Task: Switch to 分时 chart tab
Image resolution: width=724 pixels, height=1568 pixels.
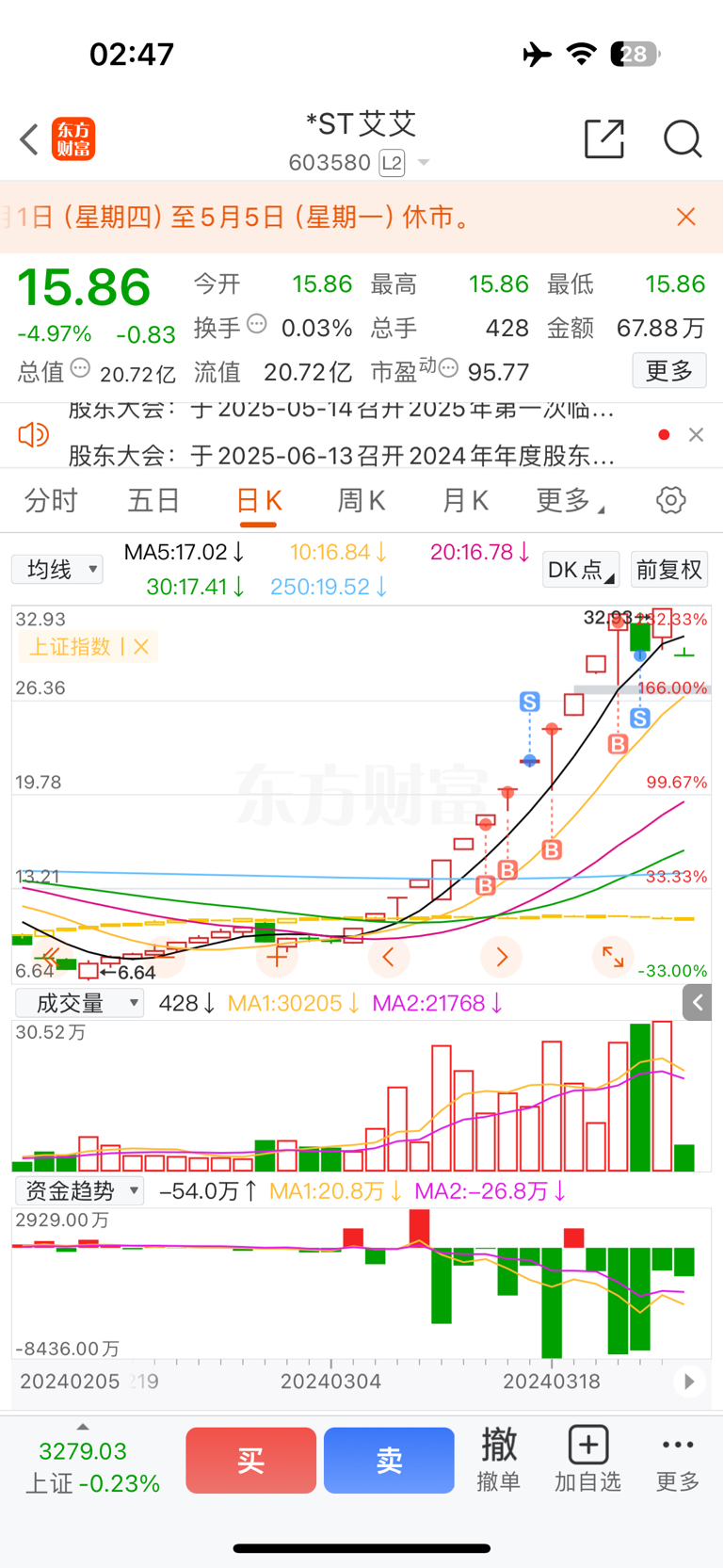Action: click(51, 500)
